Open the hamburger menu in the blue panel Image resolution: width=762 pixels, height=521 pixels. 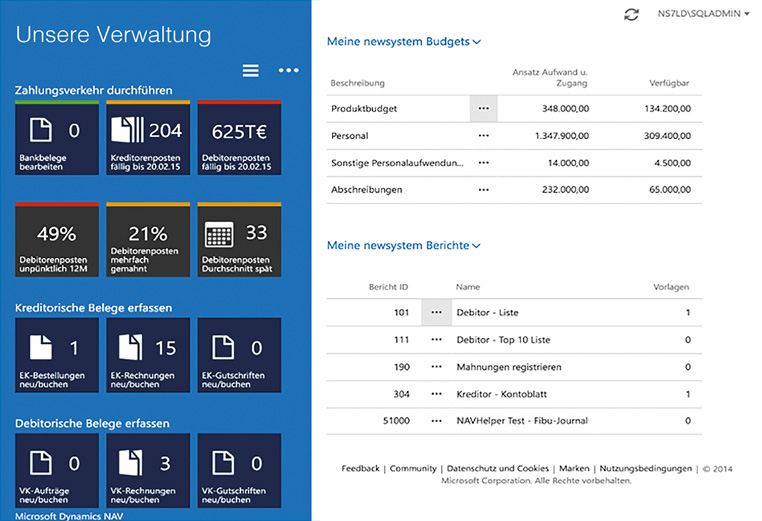251,70
